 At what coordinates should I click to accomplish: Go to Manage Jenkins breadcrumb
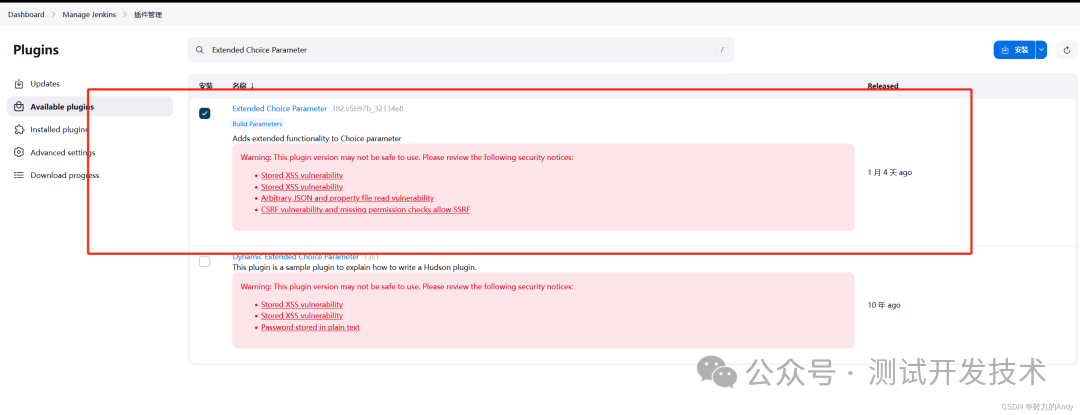tap(90, 14)
